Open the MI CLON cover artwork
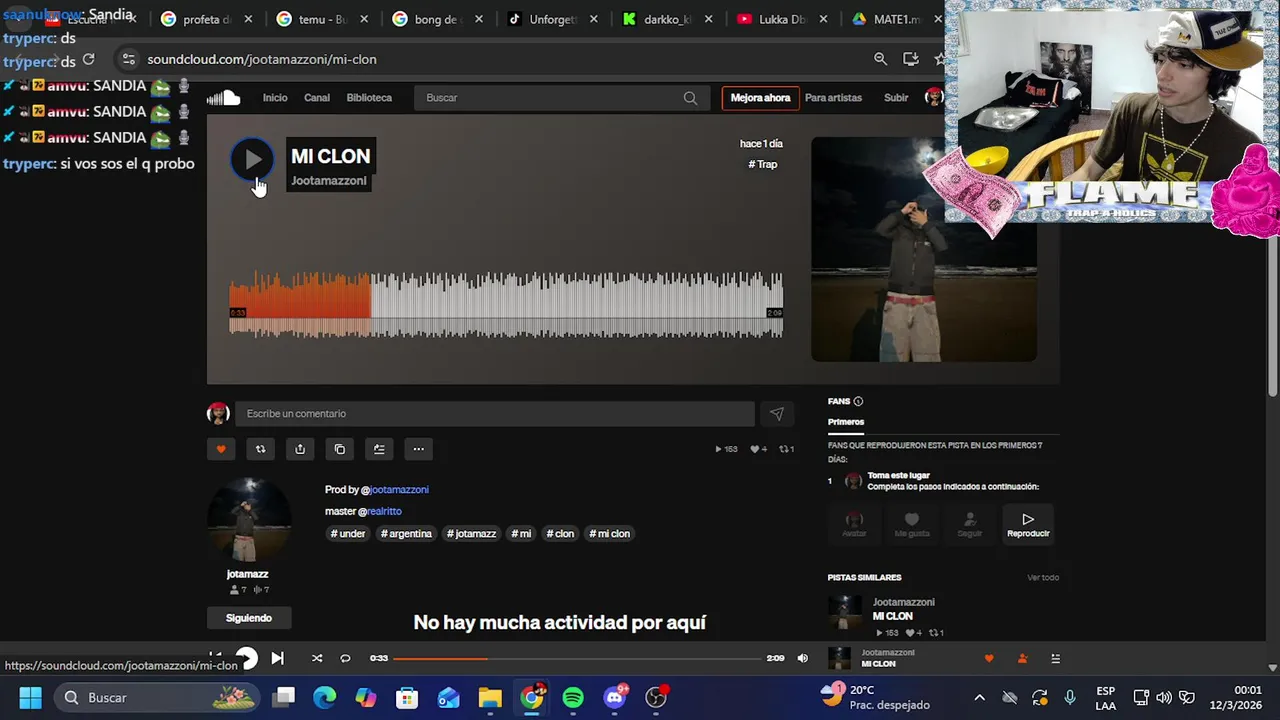 coord(924,249)
